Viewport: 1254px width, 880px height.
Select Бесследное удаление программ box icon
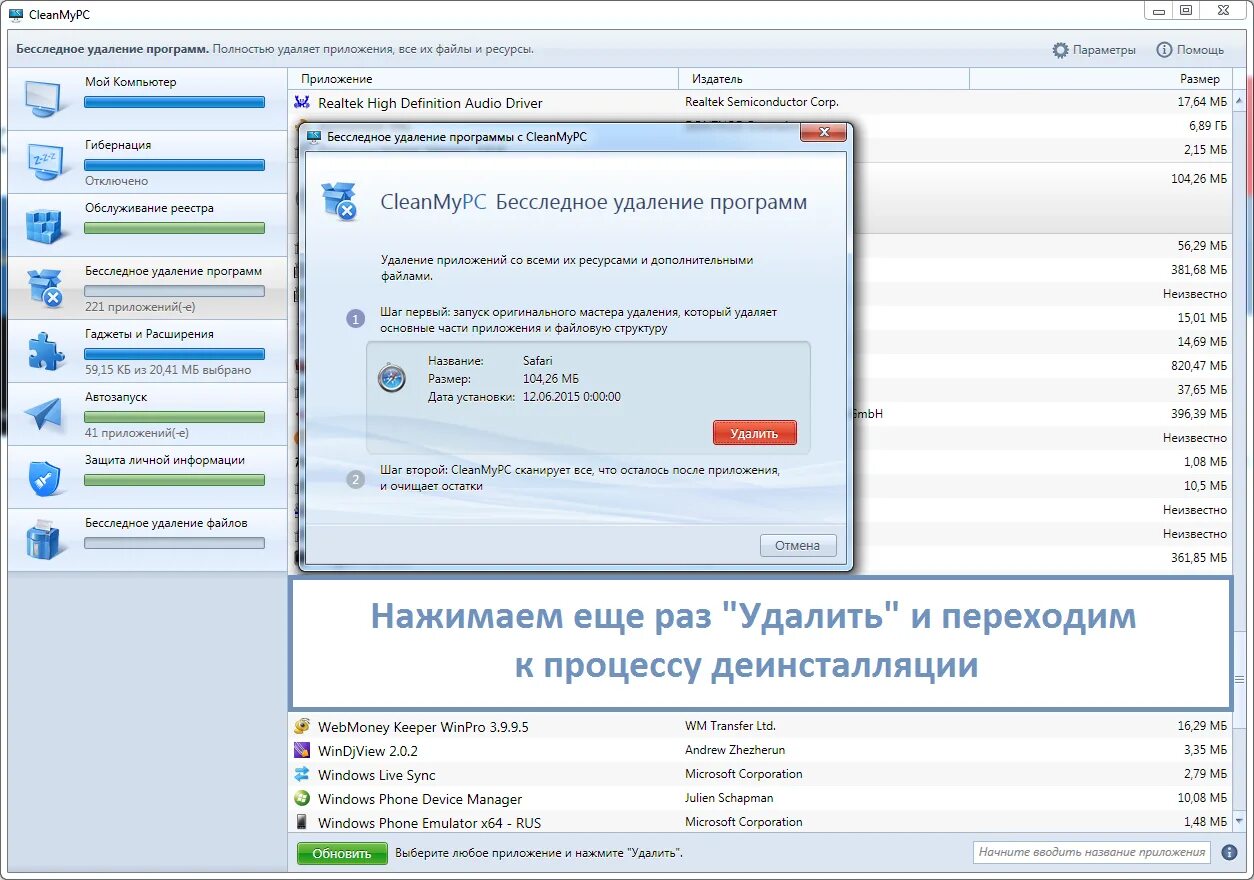(43, 287)
